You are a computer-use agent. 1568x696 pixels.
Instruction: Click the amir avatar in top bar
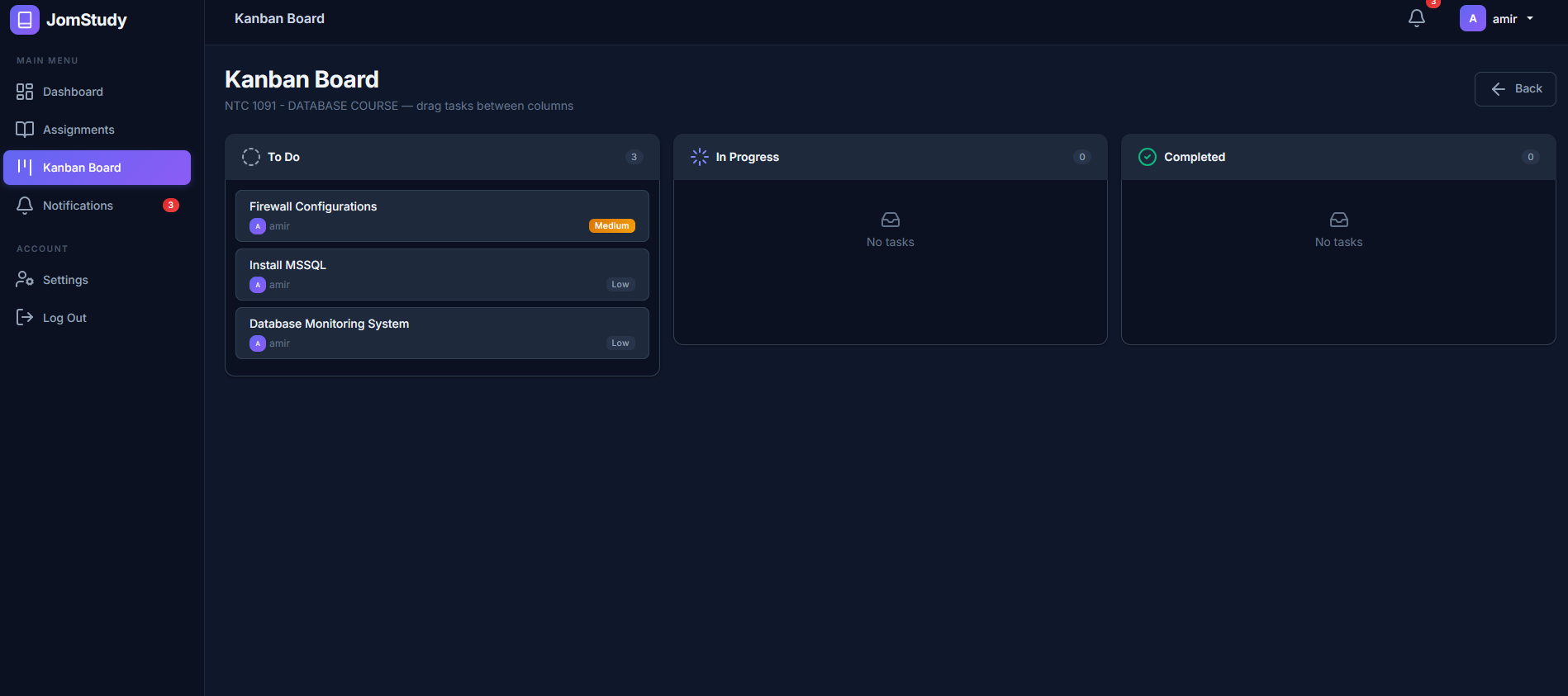(1473, 18)
